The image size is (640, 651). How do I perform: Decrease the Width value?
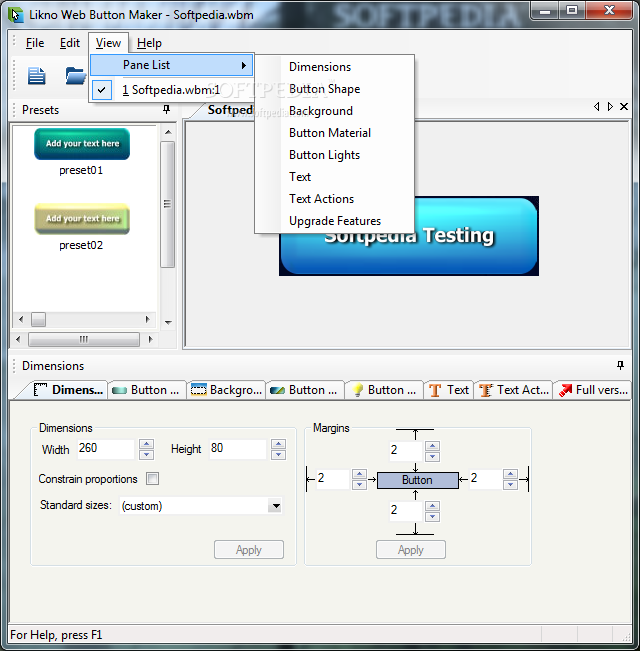click(147, 455)
